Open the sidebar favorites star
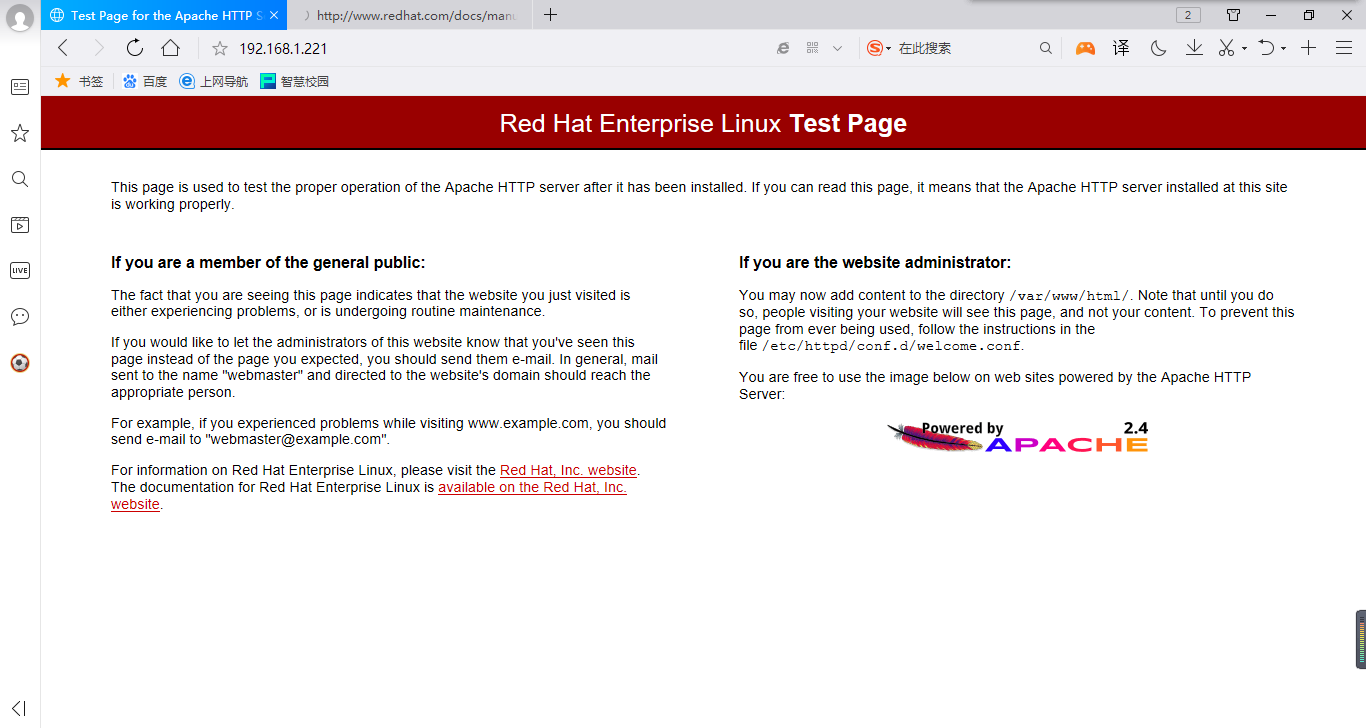This screenshot has height=728, width=1366. click(20, 133)
